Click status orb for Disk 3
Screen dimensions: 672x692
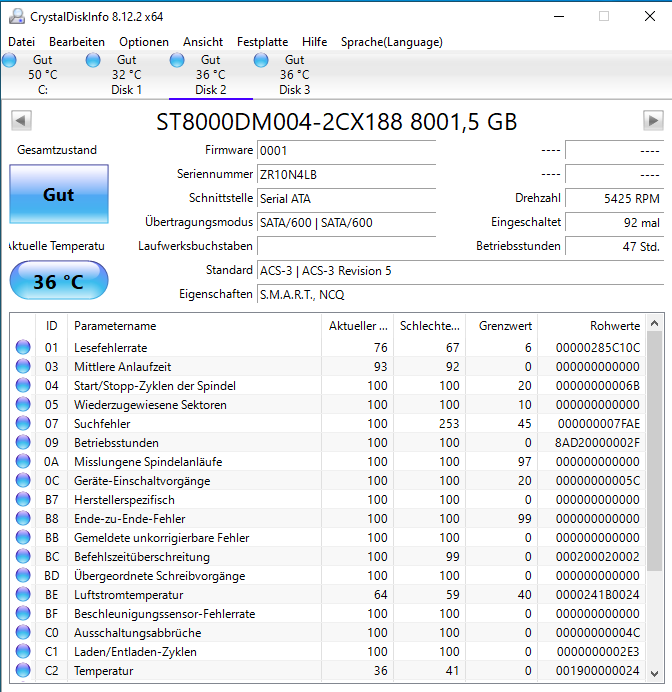pyautogui.click(x=261, y=60)
